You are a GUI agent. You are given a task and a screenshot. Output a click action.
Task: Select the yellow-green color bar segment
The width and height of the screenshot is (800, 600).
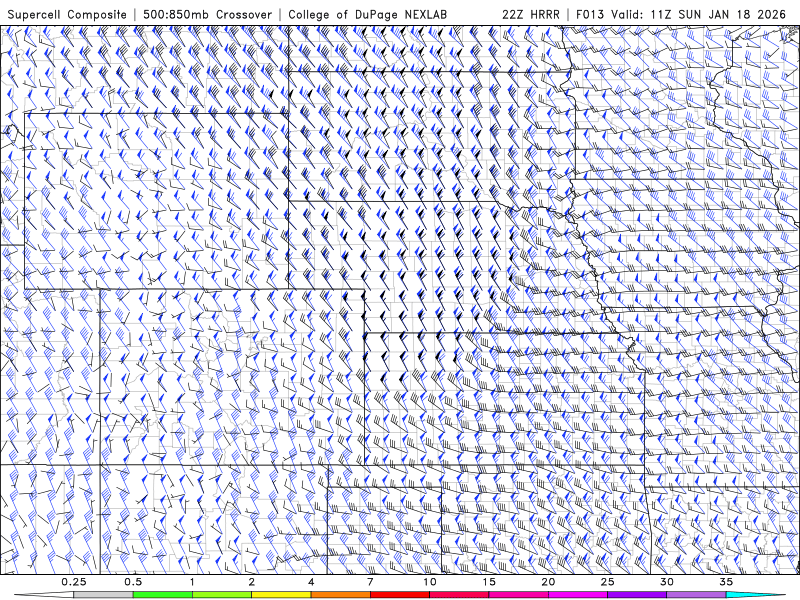click(x=222, y=595)
